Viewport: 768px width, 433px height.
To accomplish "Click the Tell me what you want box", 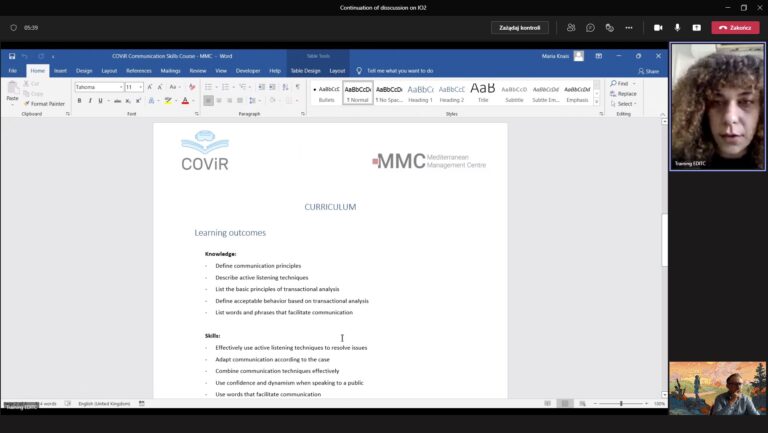I will (x=399, y=71).
